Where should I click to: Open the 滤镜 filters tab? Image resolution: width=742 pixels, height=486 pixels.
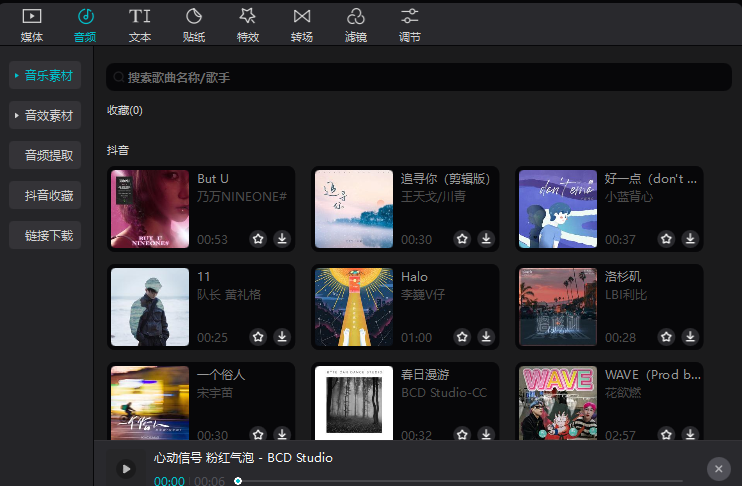click(x=356, y=26)
